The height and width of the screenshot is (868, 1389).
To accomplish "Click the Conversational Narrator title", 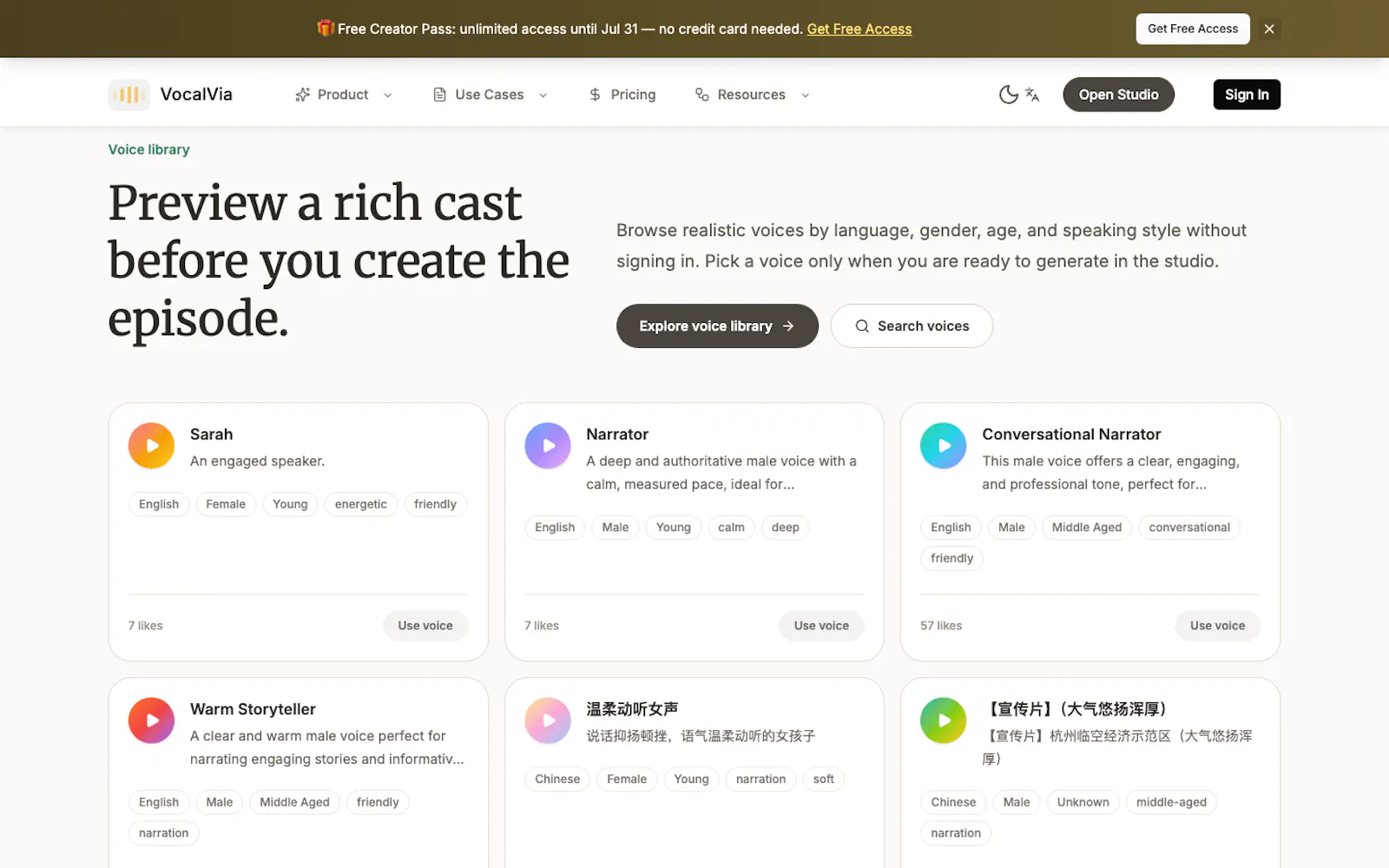I will click(1071, 435).
